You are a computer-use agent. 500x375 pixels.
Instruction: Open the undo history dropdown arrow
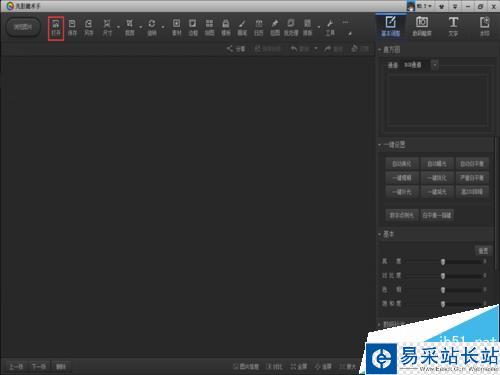click(316, 49)
